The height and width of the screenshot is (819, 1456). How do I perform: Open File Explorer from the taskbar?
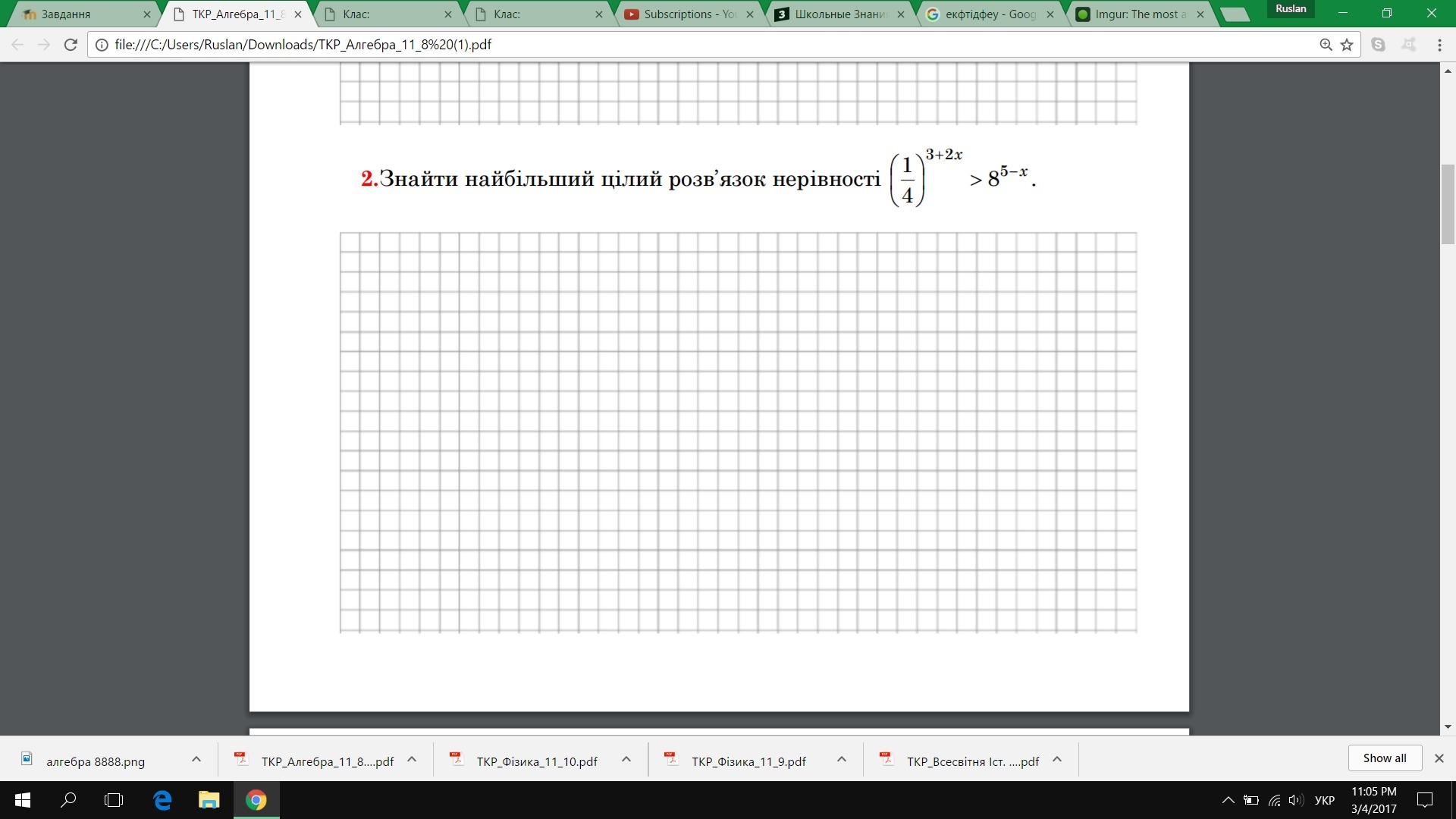(209, 800)
